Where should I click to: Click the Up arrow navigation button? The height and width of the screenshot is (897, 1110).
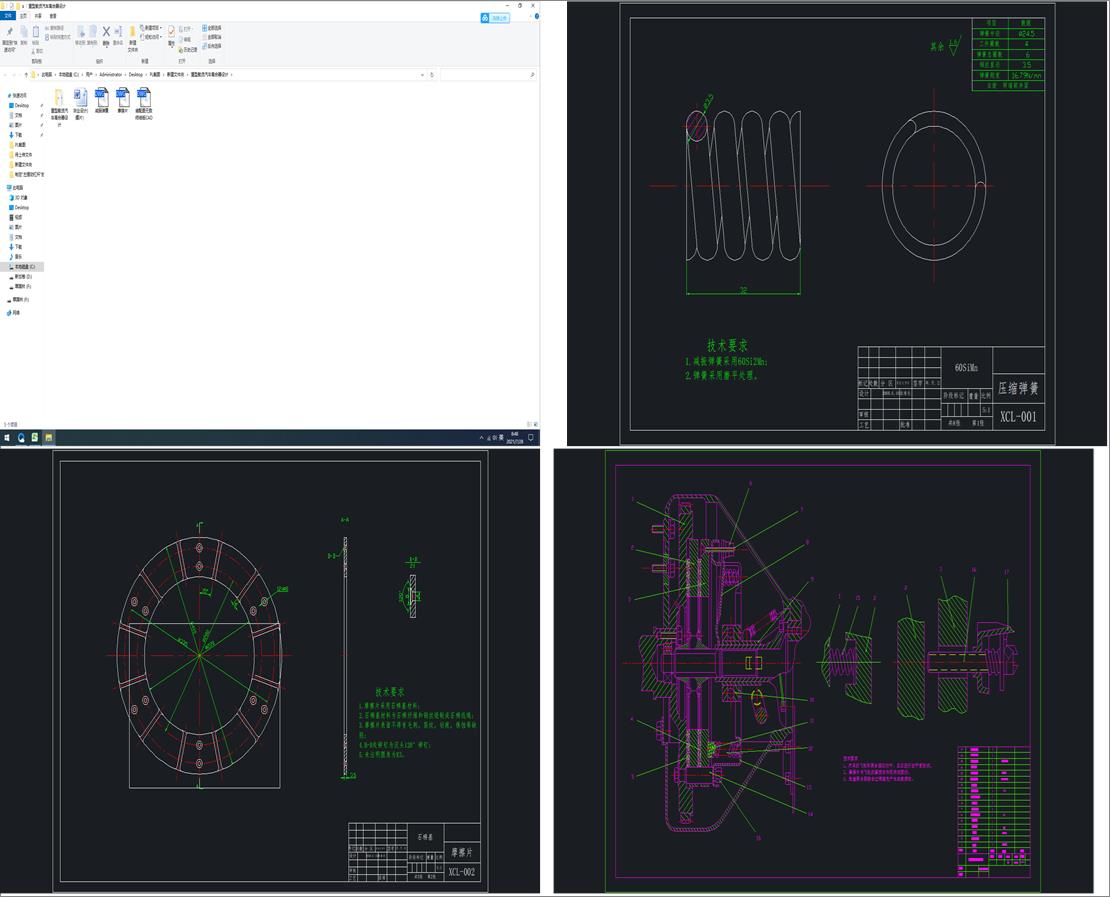tap(25, 75)
